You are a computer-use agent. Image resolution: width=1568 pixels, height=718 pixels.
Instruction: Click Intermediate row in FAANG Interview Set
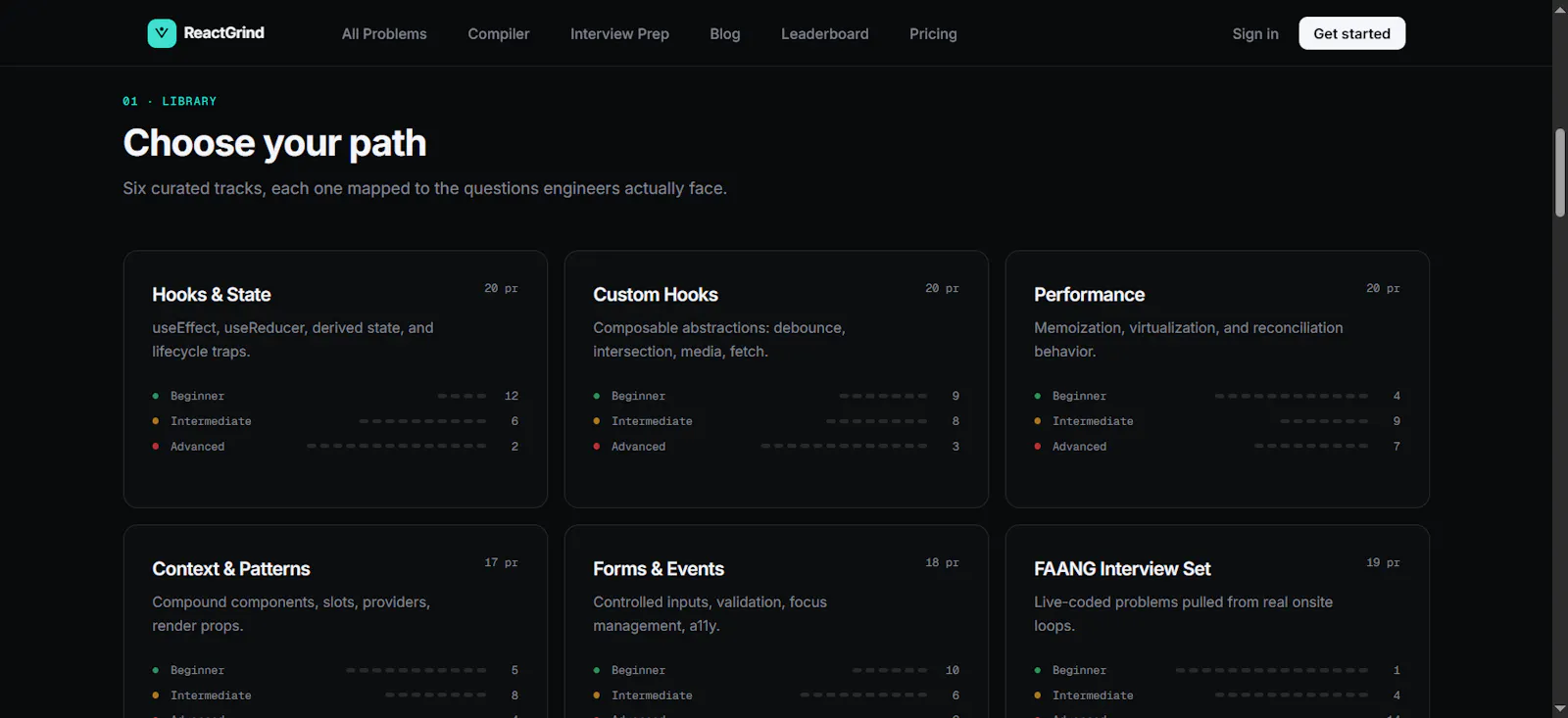1217,695
